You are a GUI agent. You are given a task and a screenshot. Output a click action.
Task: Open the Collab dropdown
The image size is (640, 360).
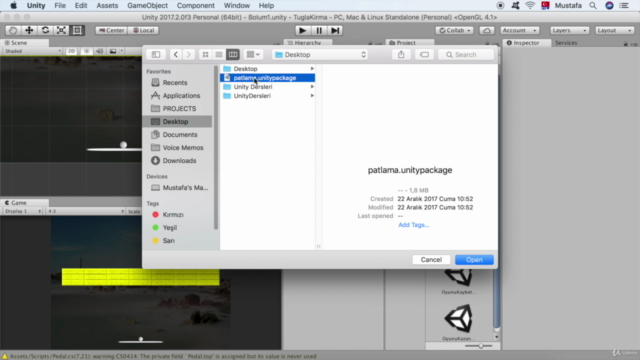click(454, 30)
